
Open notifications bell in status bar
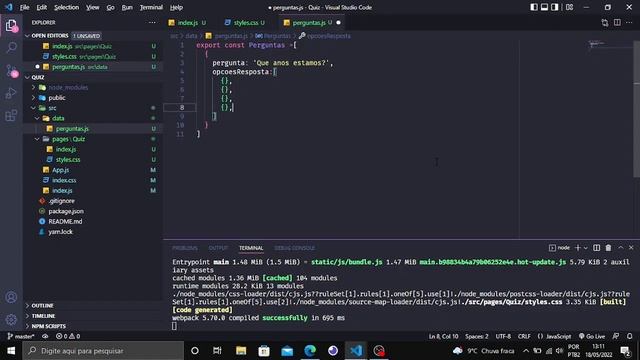(629, 336)
